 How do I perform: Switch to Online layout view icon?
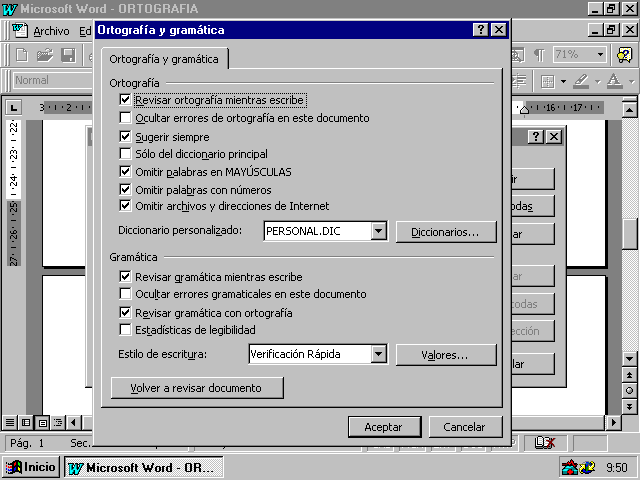(x=26, y=422)
